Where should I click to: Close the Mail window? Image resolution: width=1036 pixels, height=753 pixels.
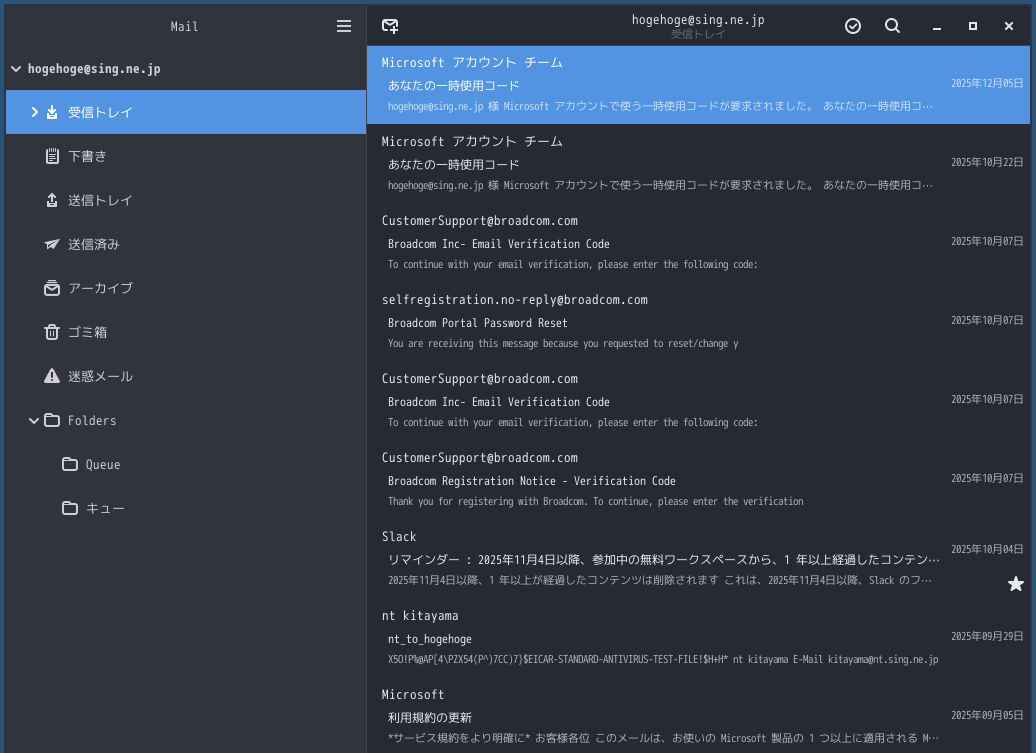1009,26
